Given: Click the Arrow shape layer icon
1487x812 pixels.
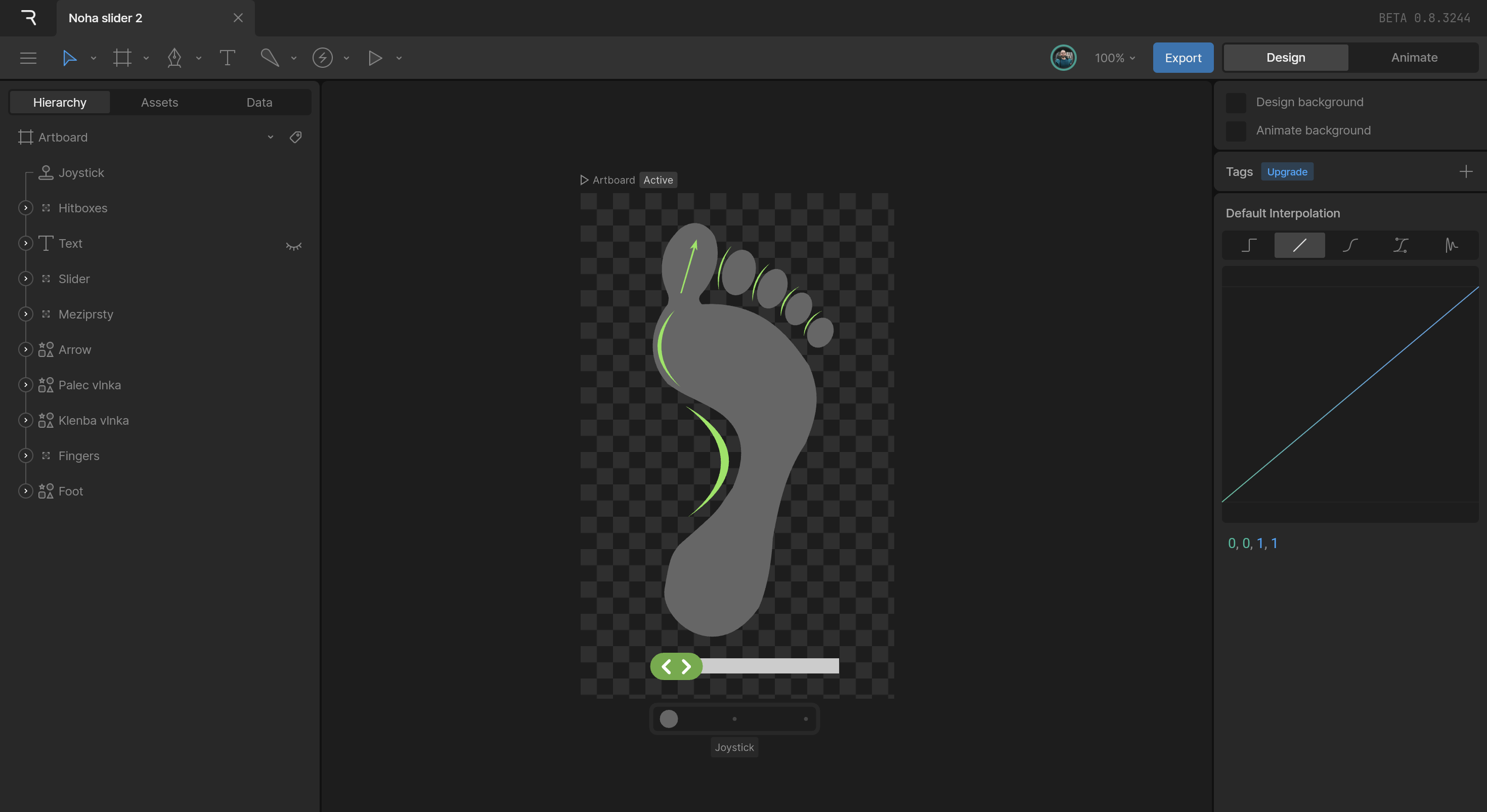Looking at the screenshot, I should pos(46,350).
